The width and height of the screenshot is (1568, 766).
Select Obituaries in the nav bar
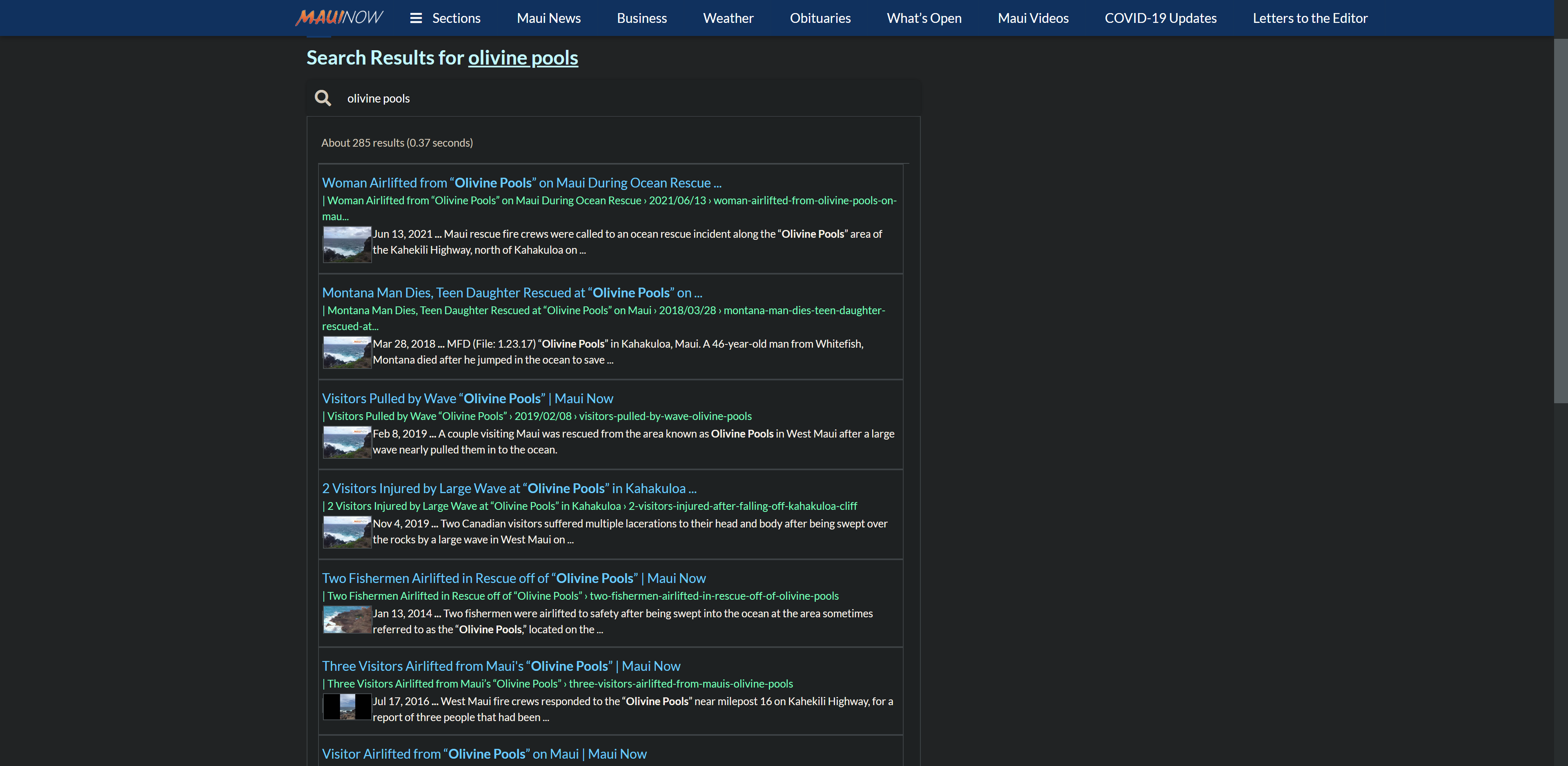point(820,18)
